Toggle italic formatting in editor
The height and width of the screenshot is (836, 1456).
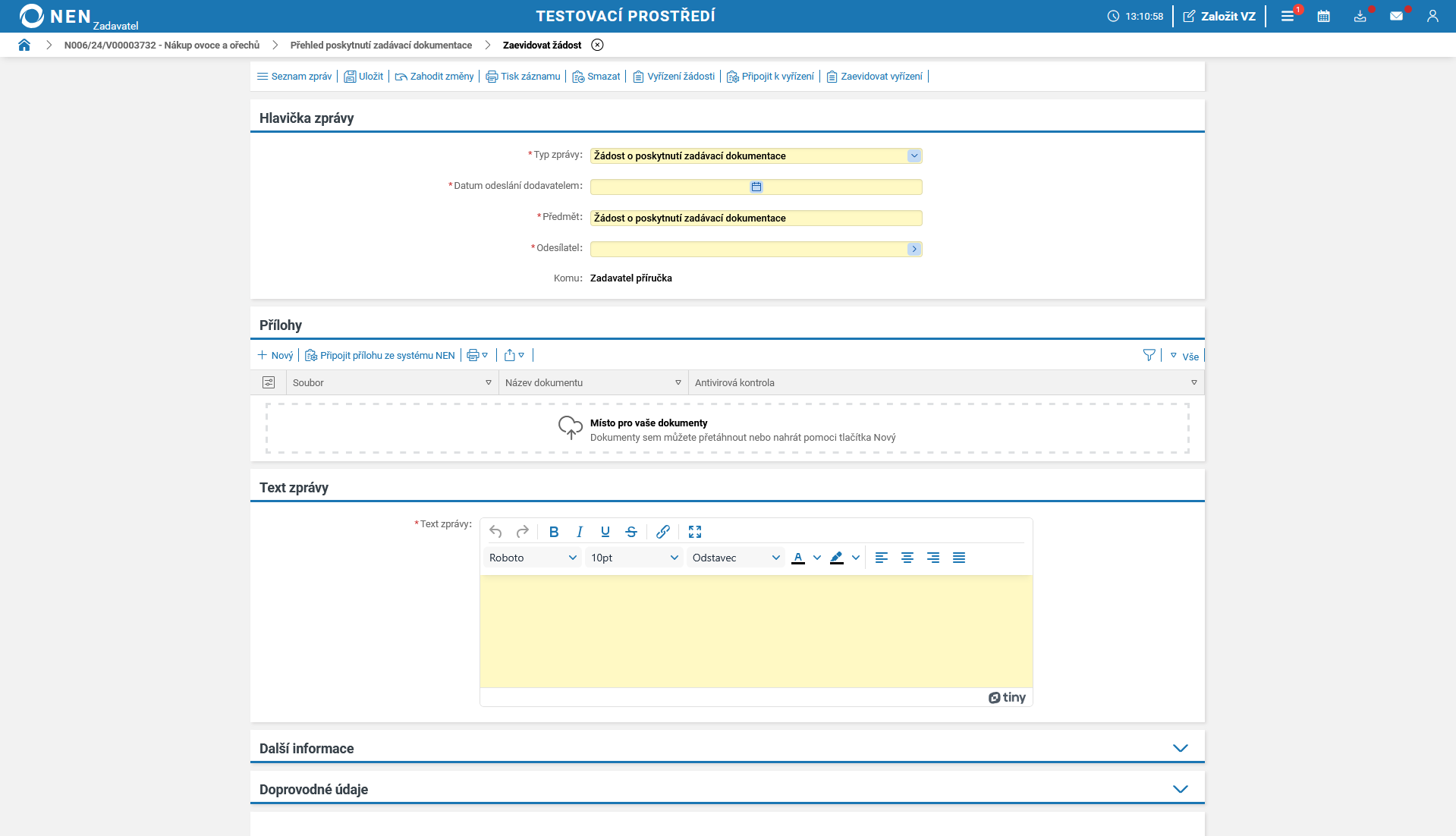(x=580, y=532)
